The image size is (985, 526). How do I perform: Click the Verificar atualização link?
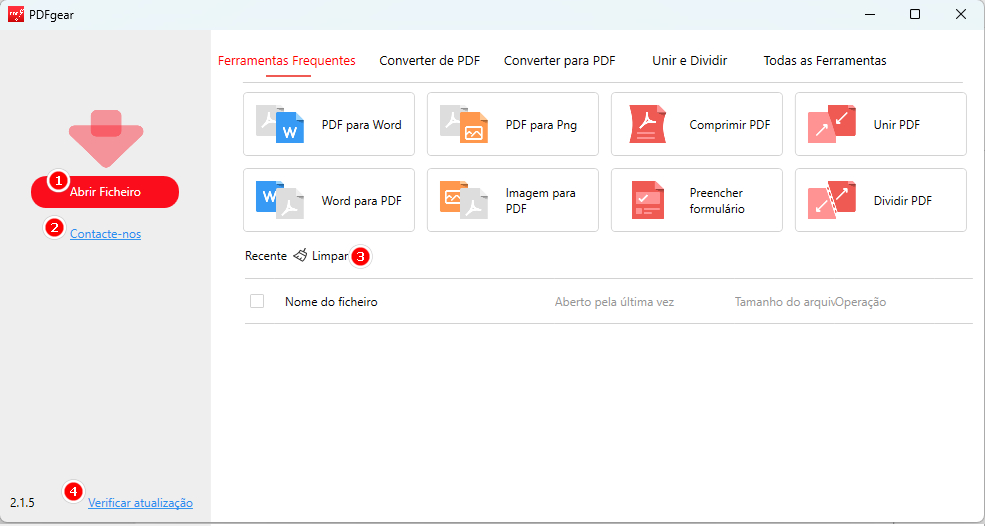(x=140, y=503)
